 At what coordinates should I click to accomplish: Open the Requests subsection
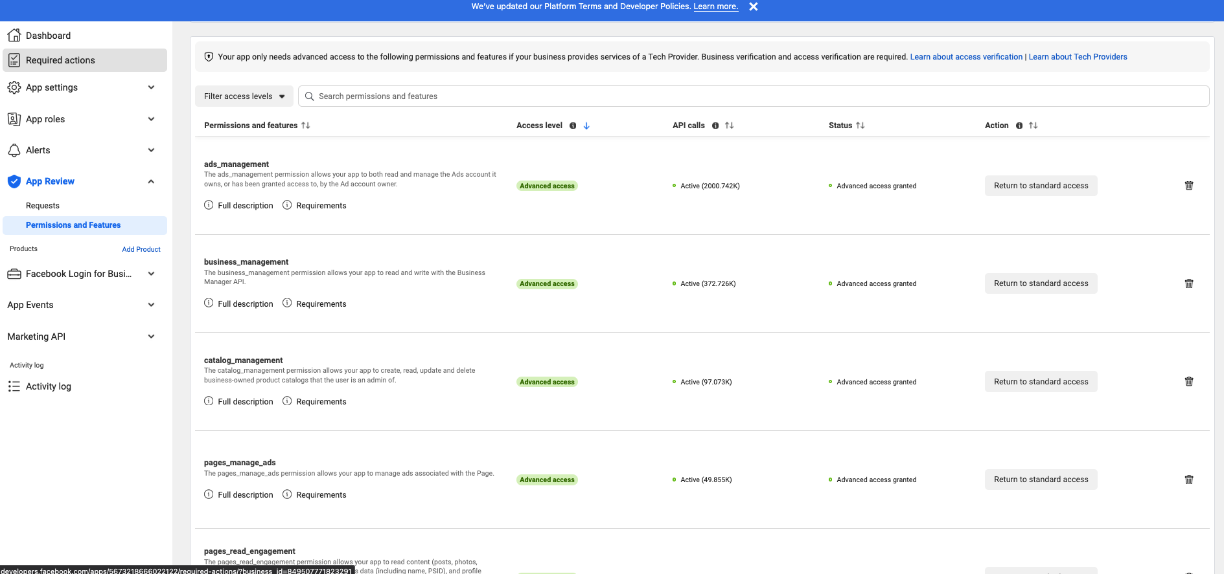pyautogui.click(x=43, y=206)
